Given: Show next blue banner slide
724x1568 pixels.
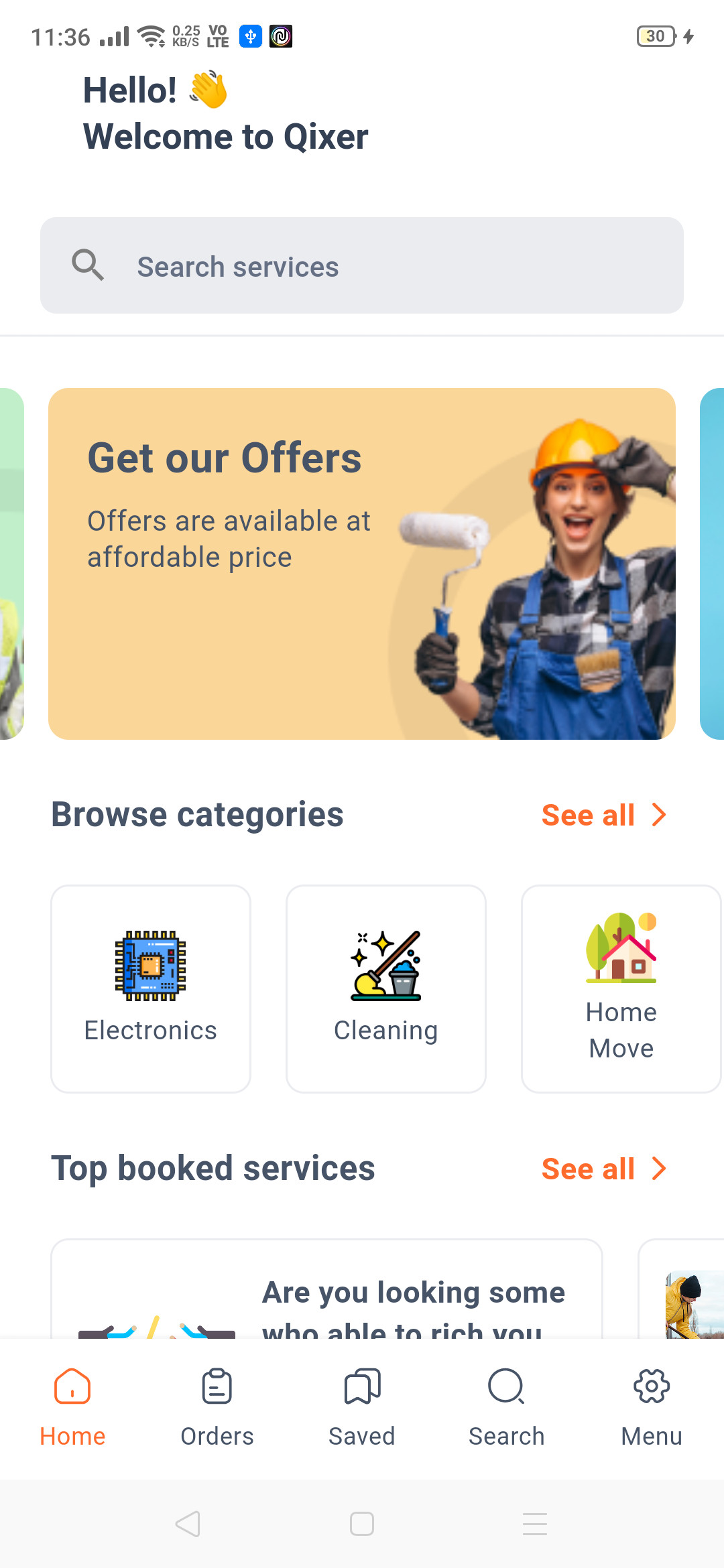Looking at the screenshot, I should (712, 564).
